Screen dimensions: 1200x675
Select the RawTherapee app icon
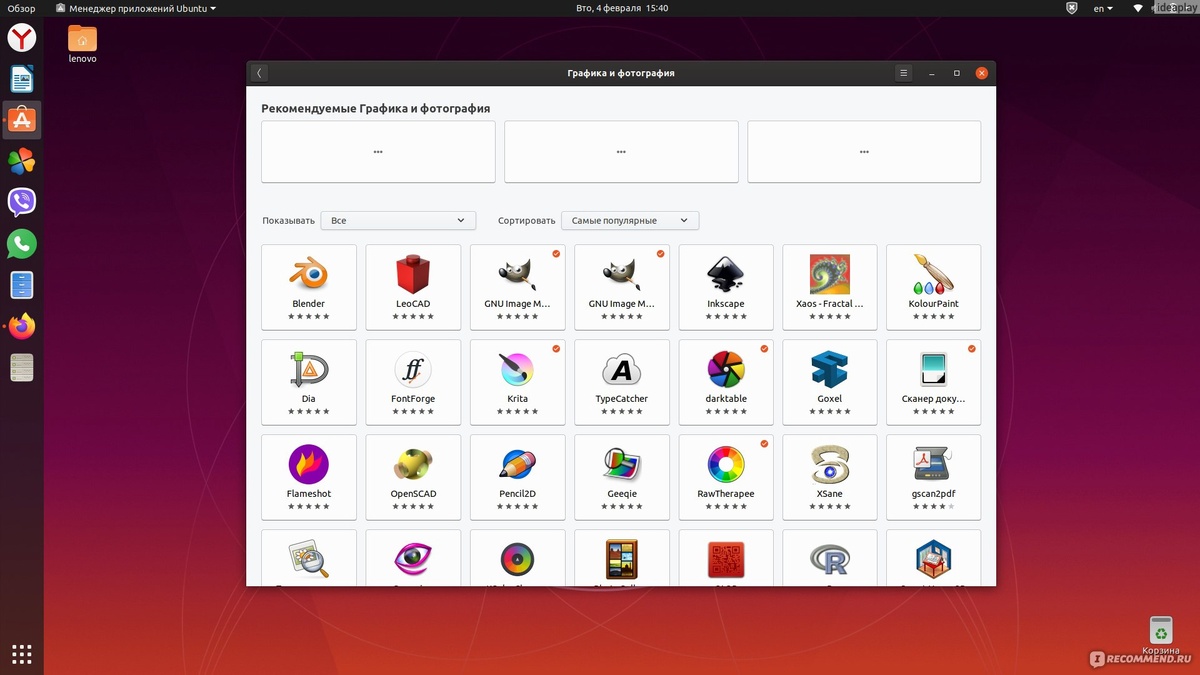725,464
